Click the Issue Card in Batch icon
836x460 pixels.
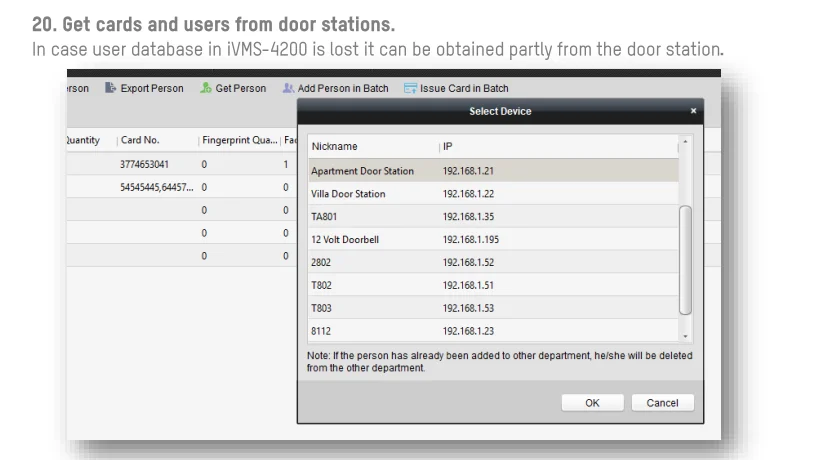coord(410,88)
